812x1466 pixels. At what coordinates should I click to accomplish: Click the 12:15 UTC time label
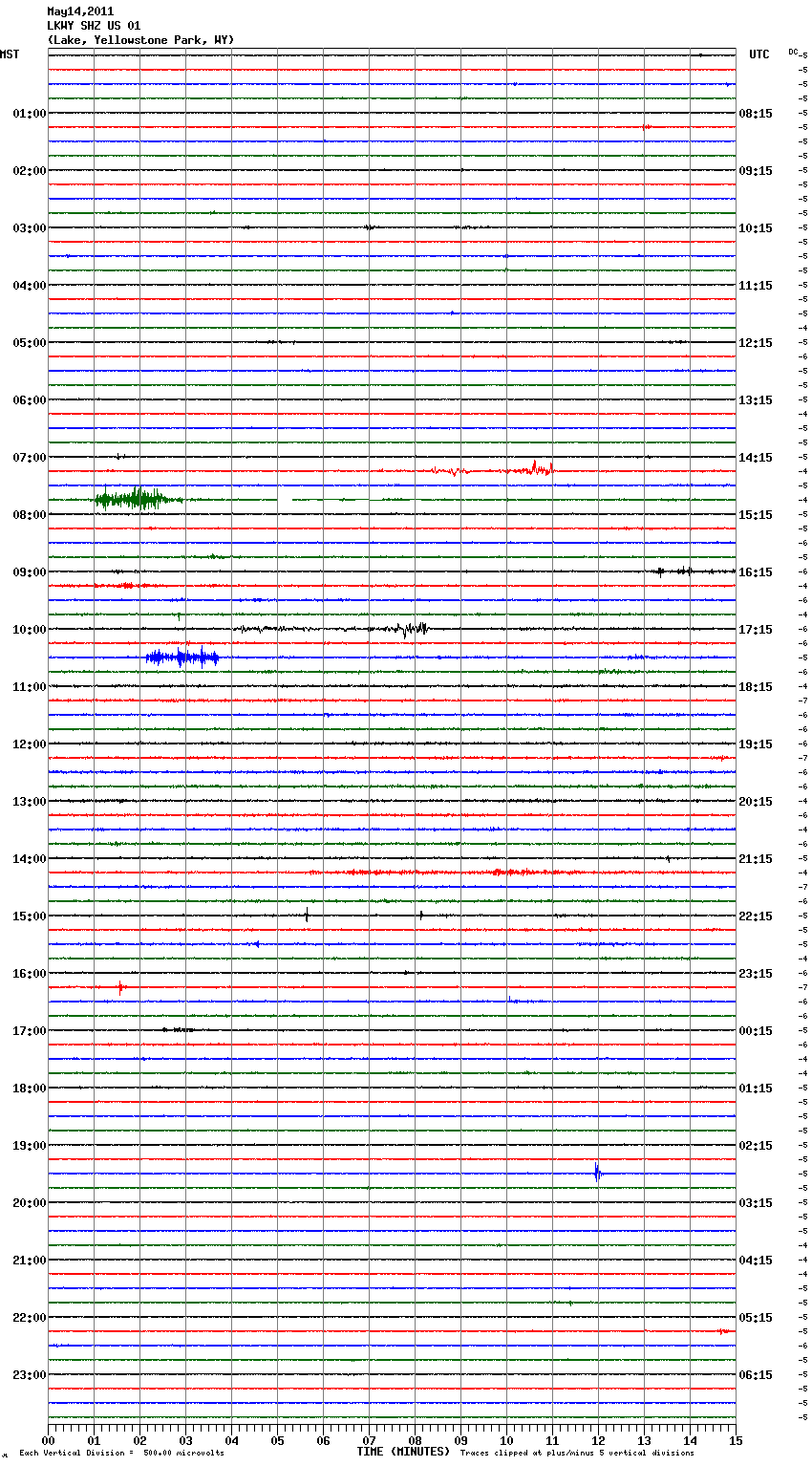coord(756,343)
